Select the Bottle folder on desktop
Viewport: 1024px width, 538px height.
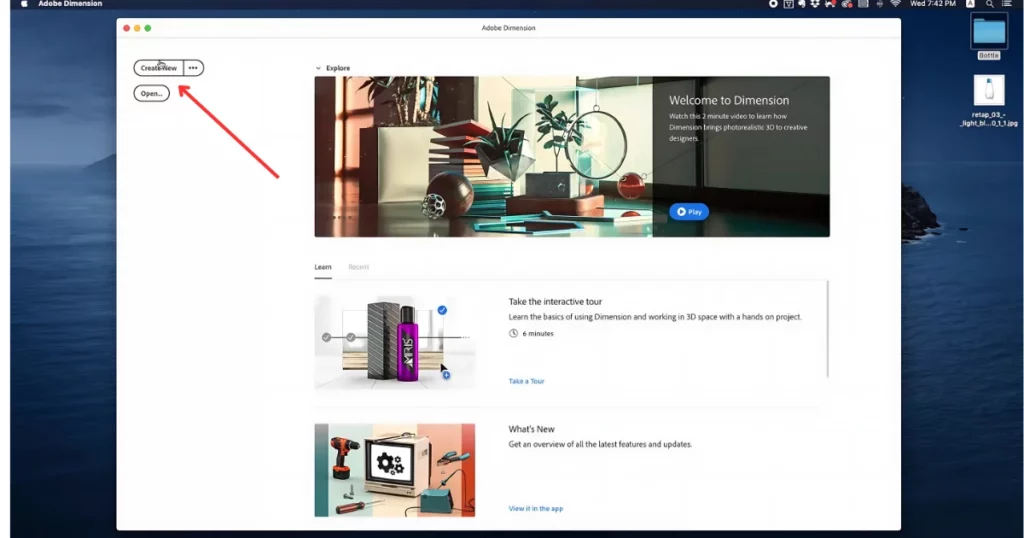[989, 36]
